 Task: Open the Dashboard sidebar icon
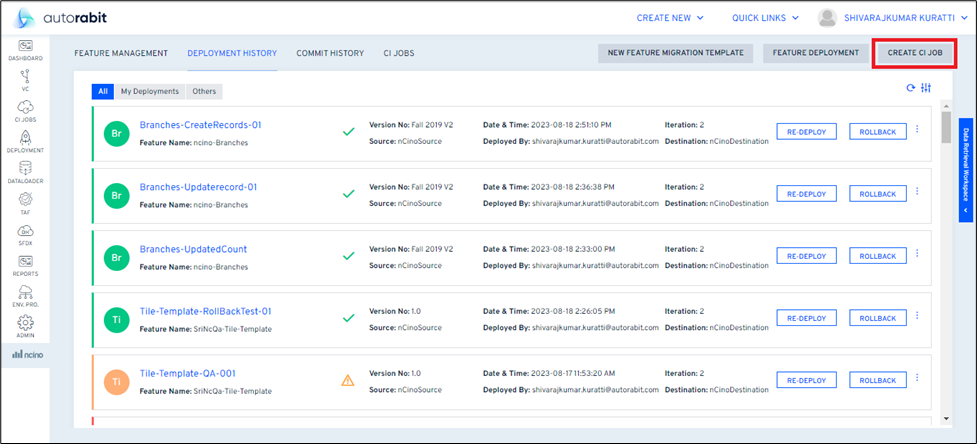pos(25,48)
